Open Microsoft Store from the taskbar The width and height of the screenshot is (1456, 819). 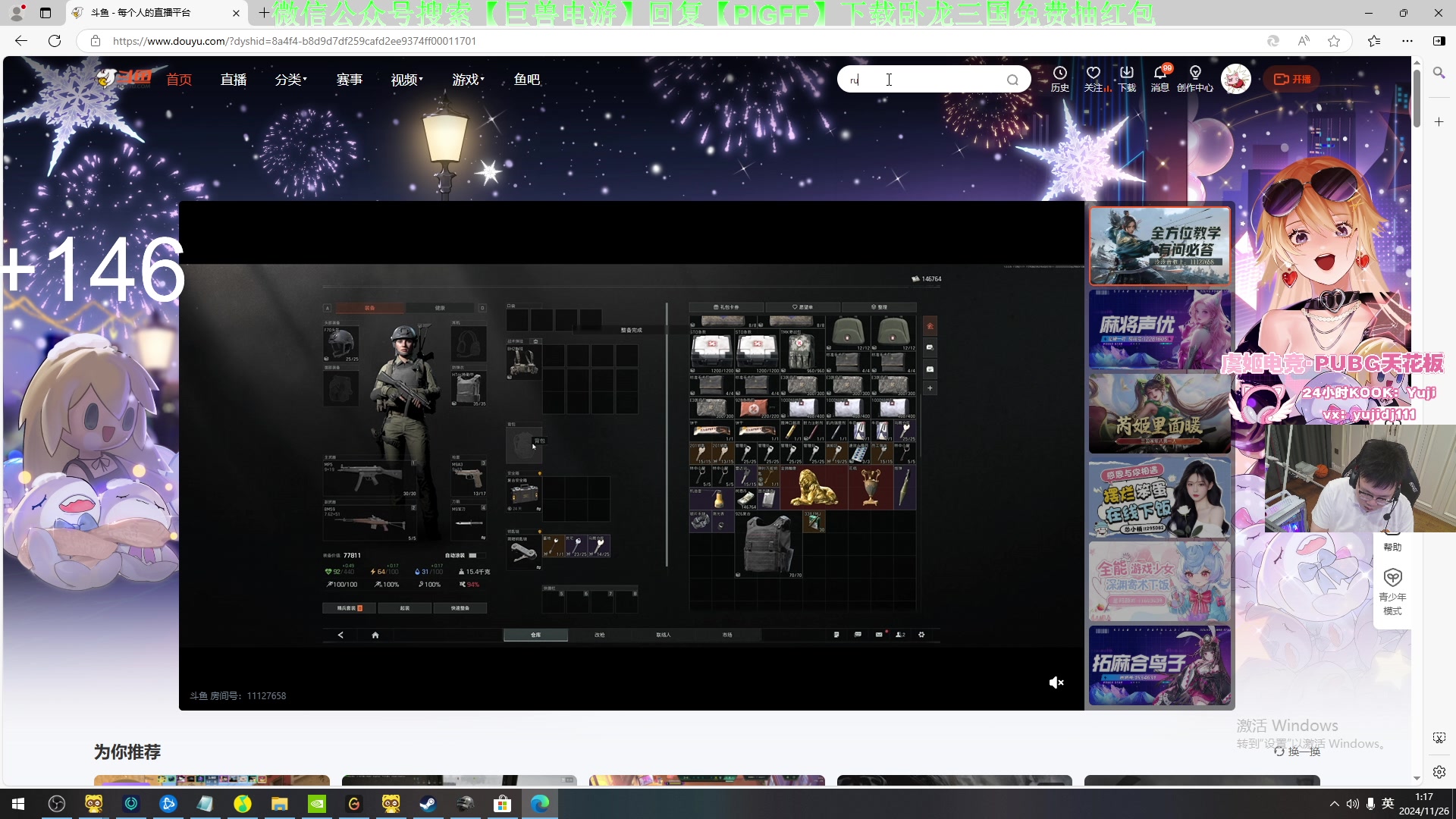pyautogui.click(x=503, y=804)
